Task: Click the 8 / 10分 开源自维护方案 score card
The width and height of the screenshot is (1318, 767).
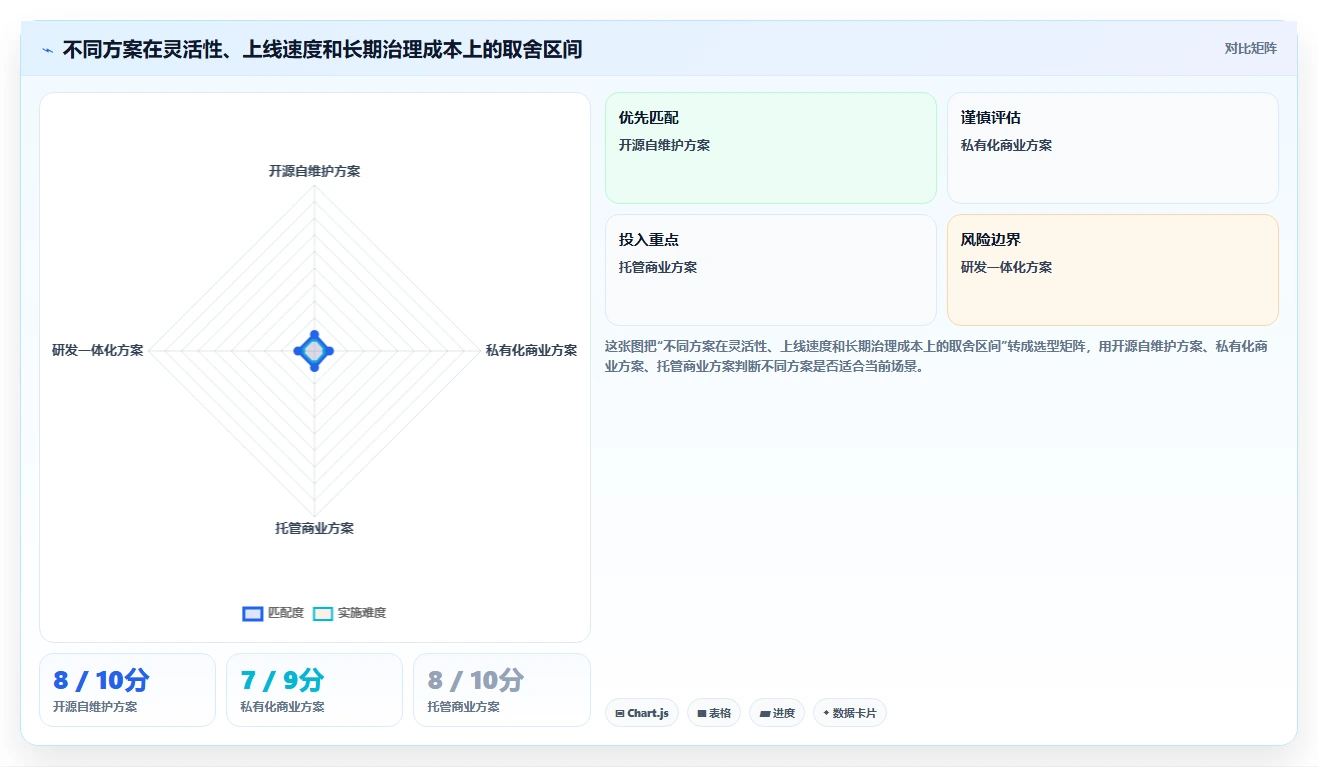Action: 127,690
